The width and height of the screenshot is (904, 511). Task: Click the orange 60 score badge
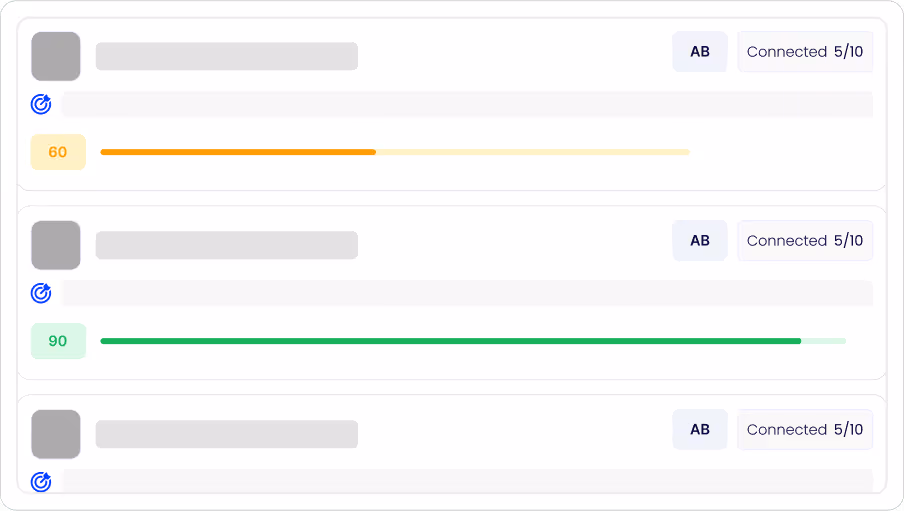pyautogui.click(x=58, y=152)
